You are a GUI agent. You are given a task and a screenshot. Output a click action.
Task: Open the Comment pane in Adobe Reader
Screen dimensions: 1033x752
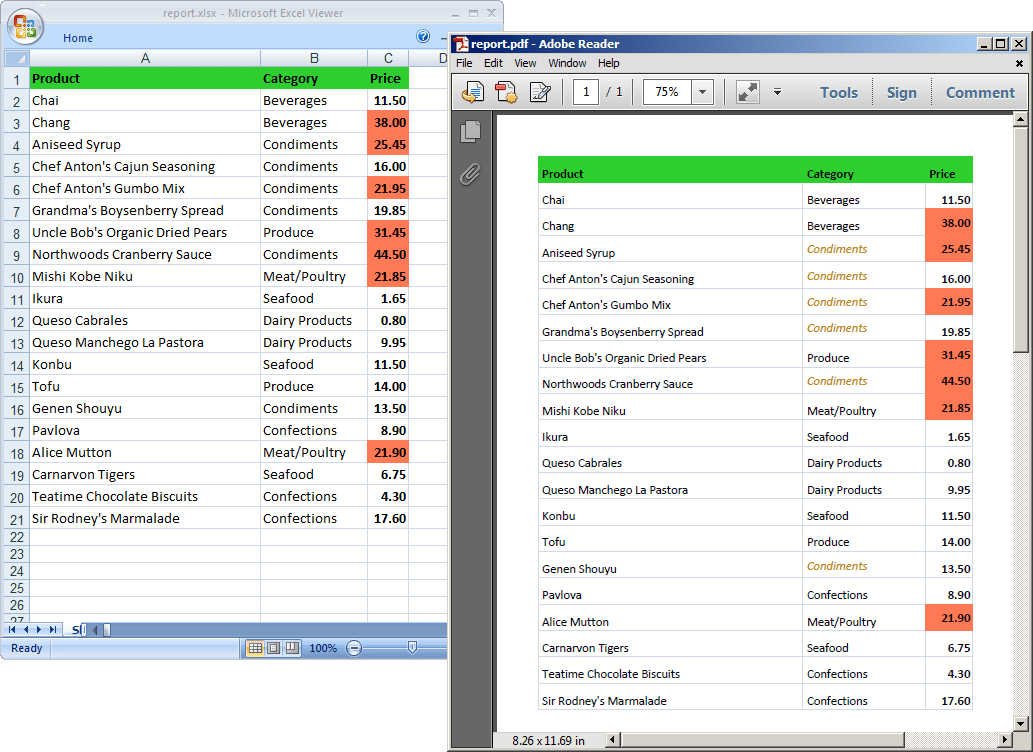pos(979,92)
